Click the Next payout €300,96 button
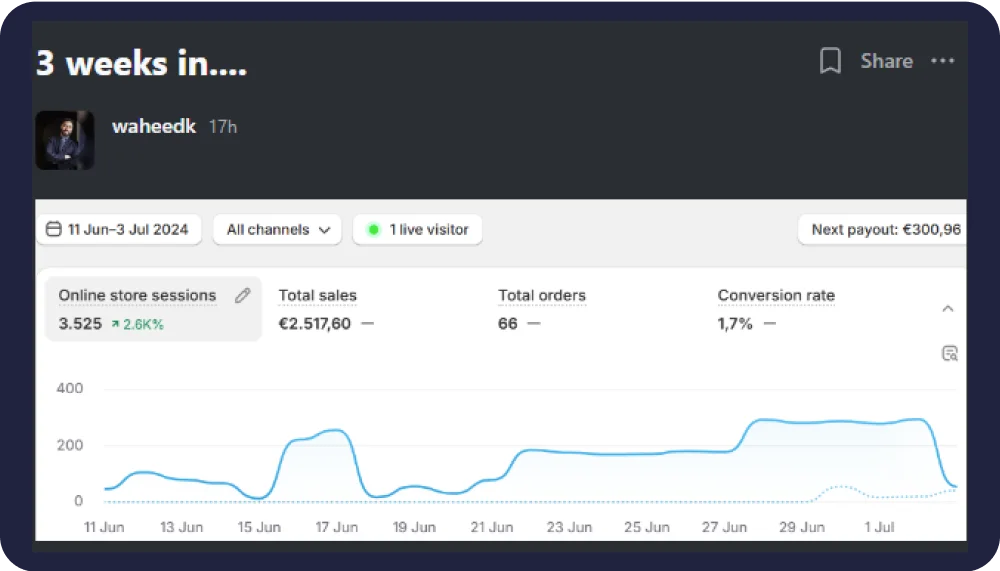 click(884, 229)
